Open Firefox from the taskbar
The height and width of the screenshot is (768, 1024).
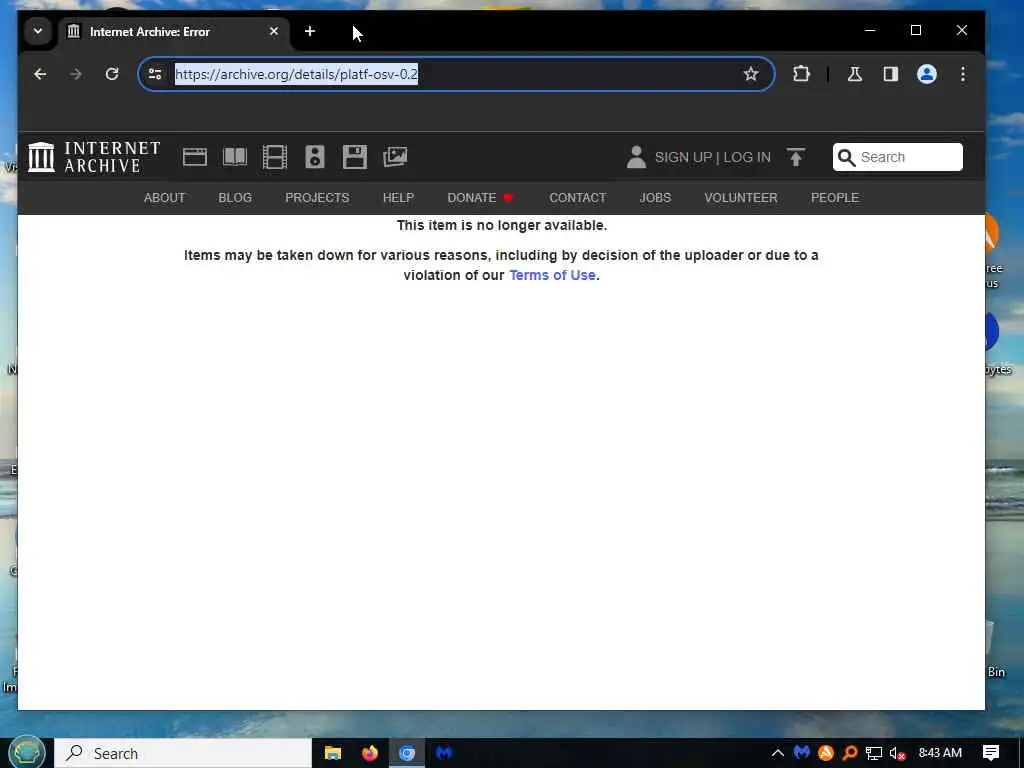click(x=370, y=754)
